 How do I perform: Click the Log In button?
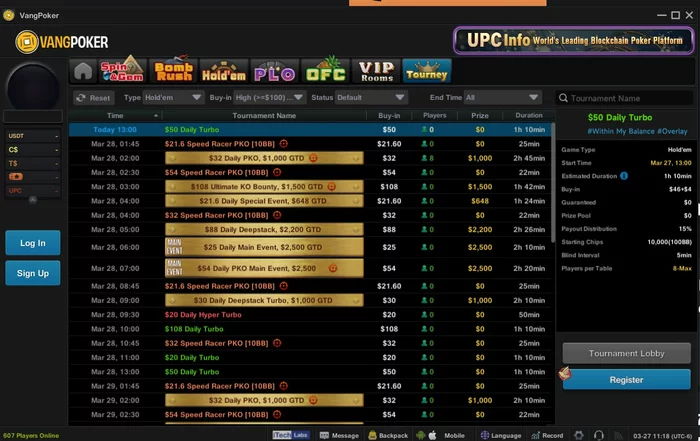point(33,243)
